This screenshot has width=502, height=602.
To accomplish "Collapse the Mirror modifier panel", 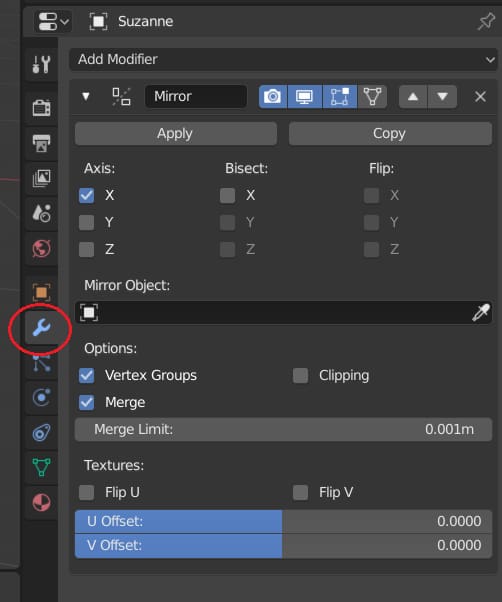I will coord(86,96).
